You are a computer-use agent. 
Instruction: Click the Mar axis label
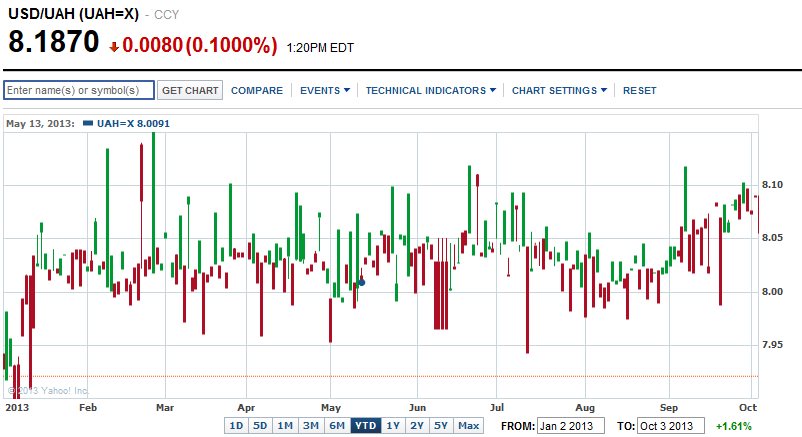[165, 408]
